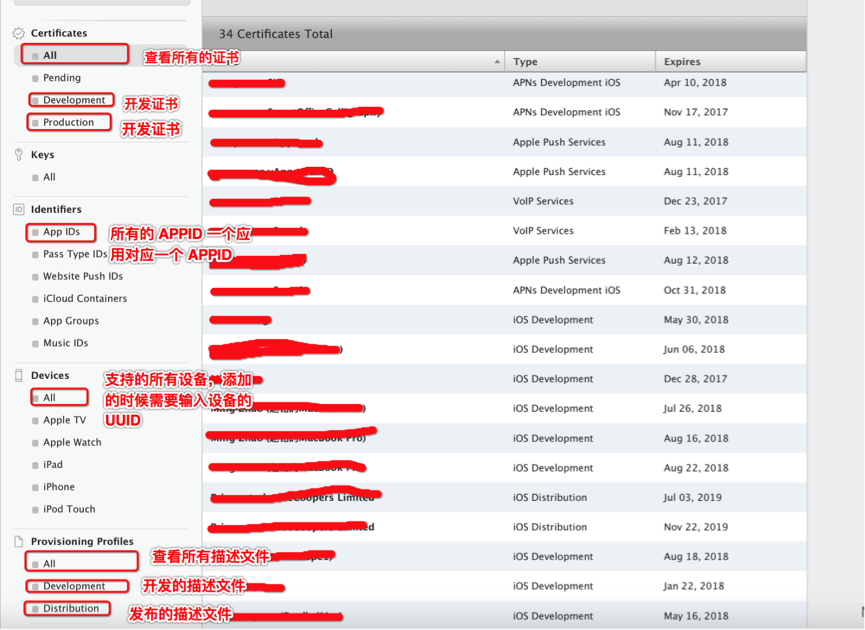Sort certificates by Type column header

[526, 62]
